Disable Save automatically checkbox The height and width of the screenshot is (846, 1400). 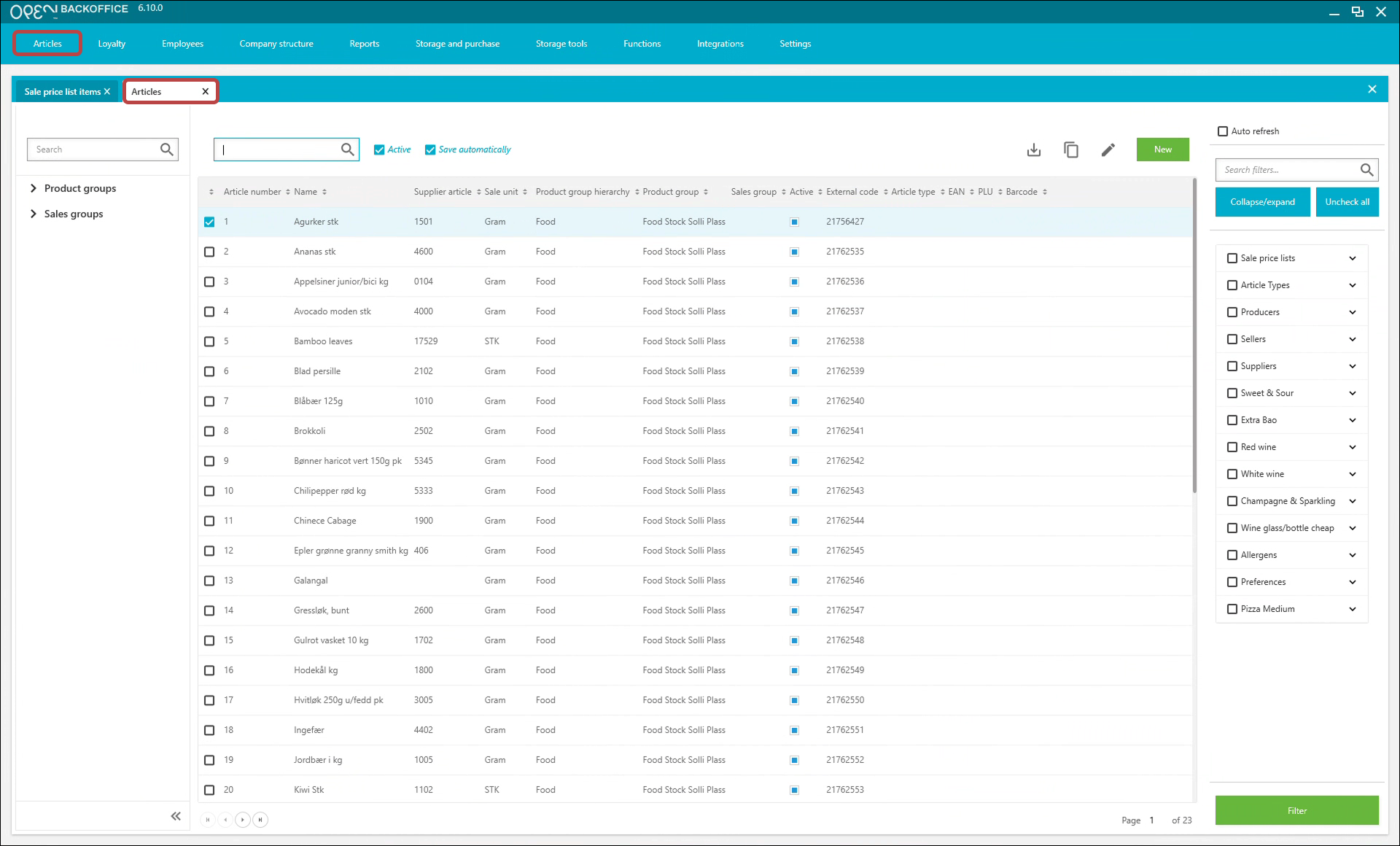(x=430, y=150)
